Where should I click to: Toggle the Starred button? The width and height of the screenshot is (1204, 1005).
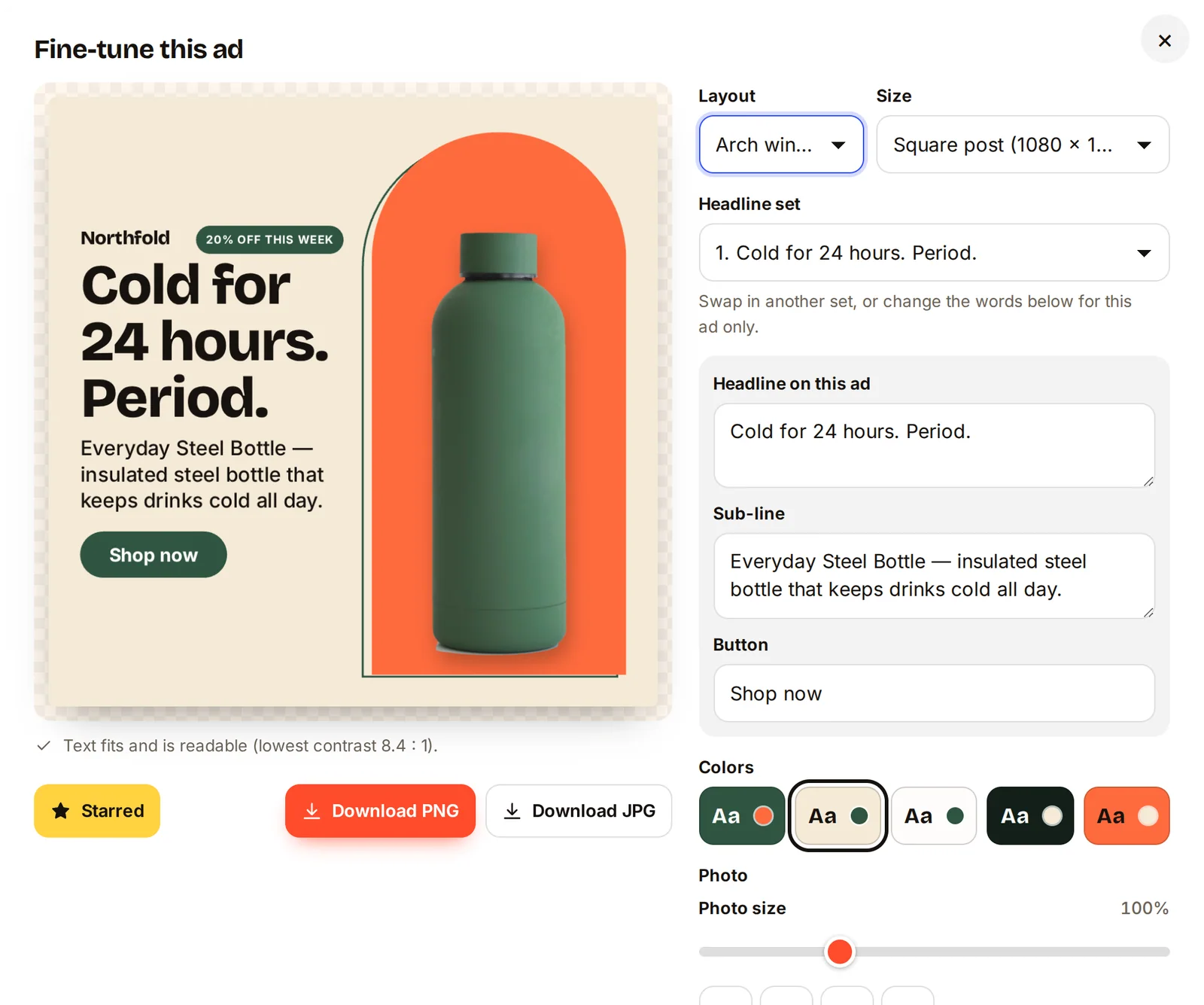pos(97,811)
